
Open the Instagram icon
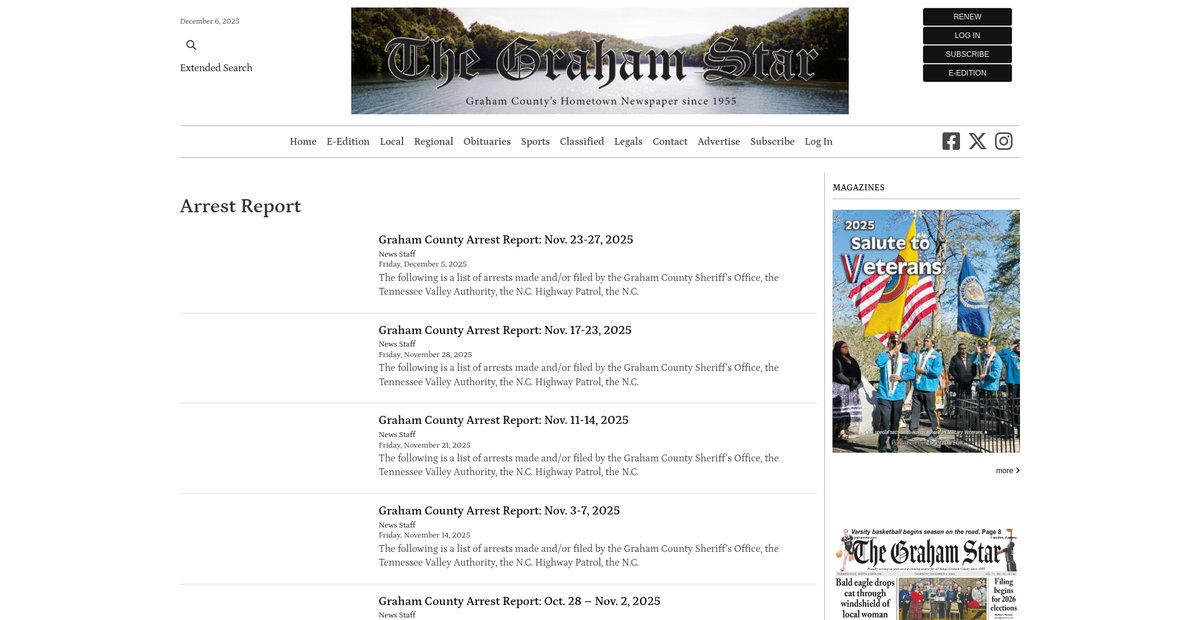point(1004,141)
